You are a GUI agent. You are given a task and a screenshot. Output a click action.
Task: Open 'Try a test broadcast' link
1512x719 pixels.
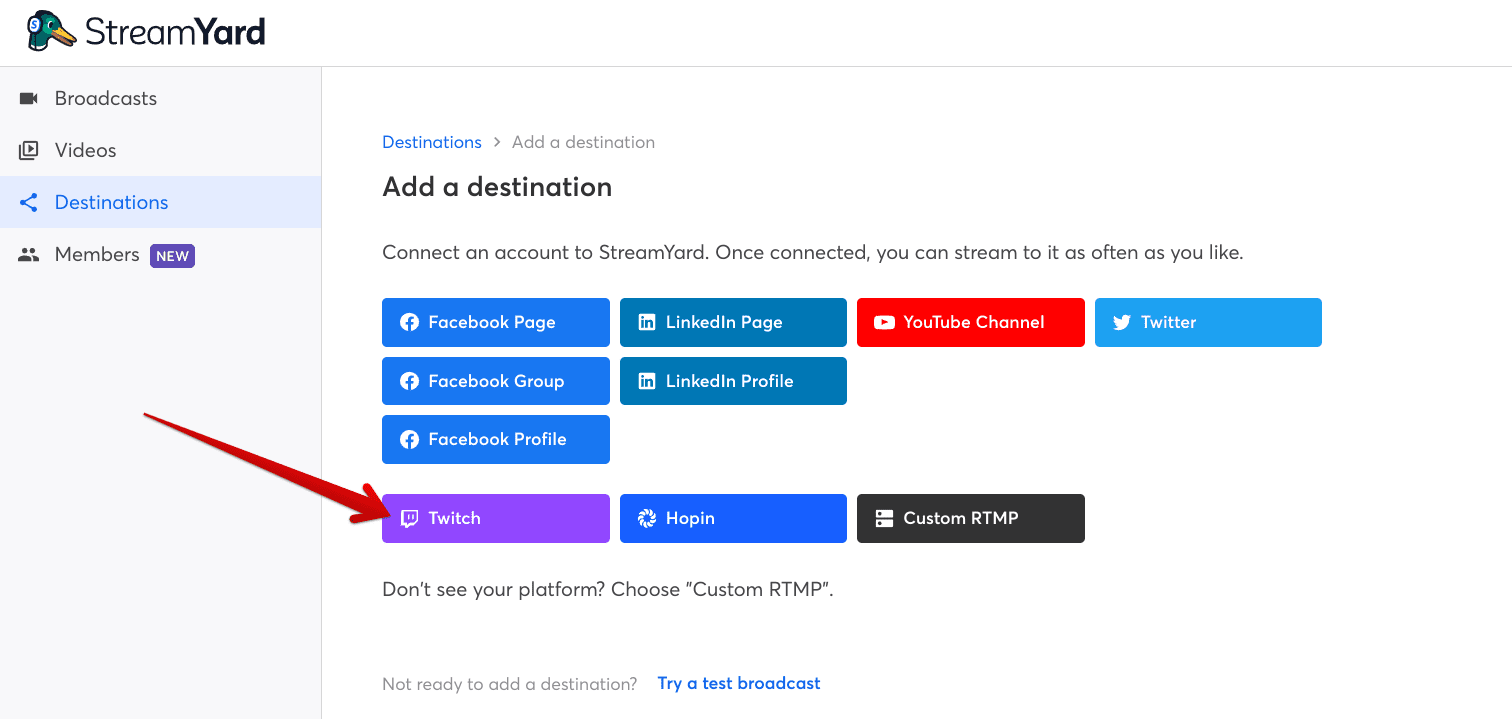pos(739,684)
